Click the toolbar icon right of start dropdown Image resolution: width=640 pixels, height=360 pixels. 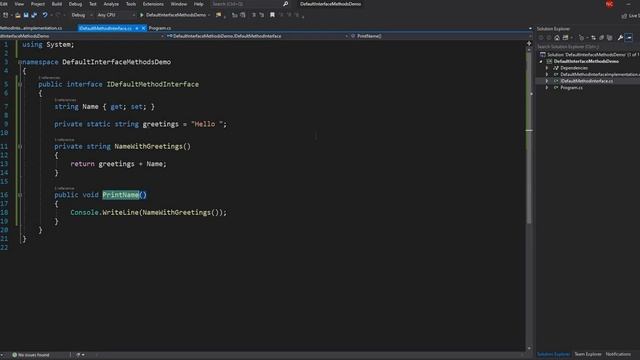click(219, 15)
